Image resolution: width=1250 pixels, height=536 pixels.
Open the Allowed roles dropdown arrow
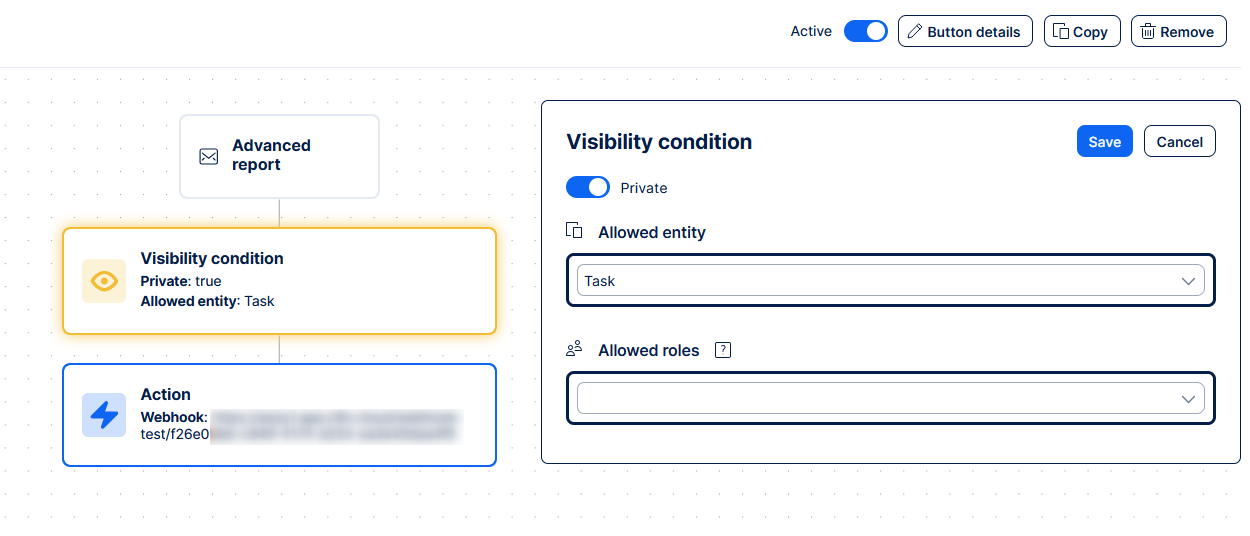point(1188,399)
